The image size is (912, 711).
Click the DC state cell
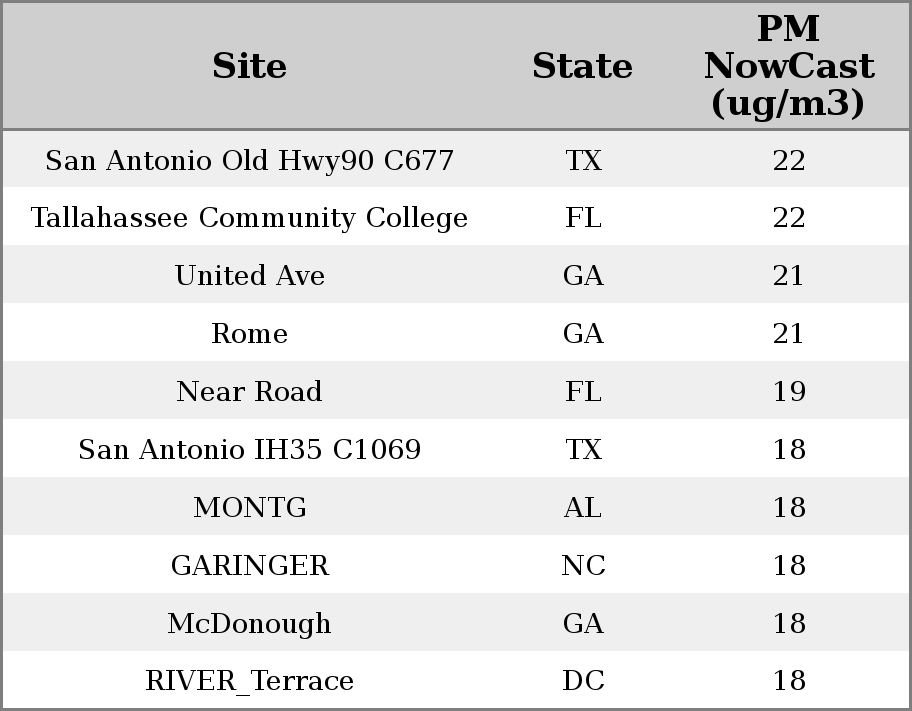pos(583,681)
